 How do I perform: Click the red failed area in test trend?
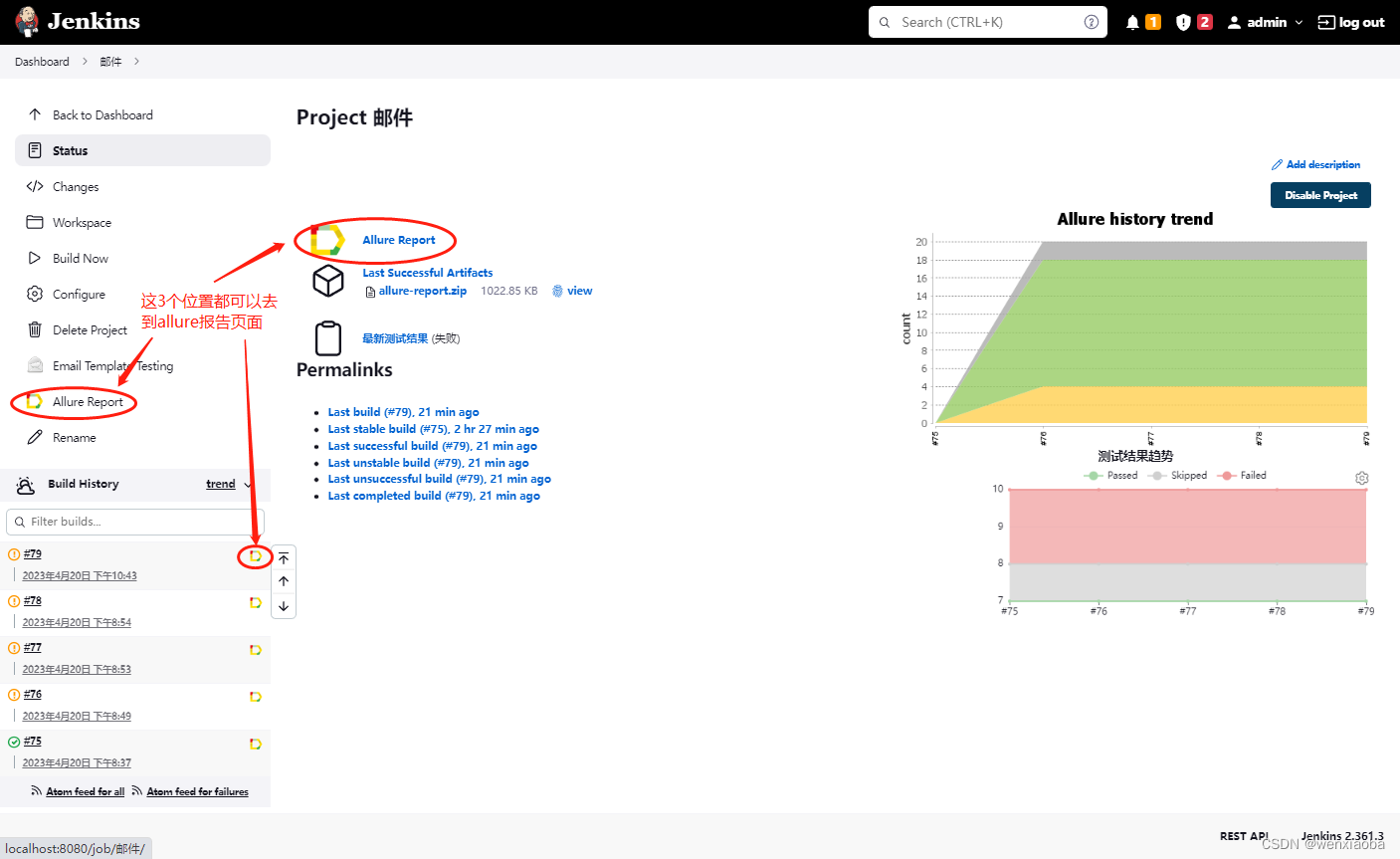[x=1188, y=527]
